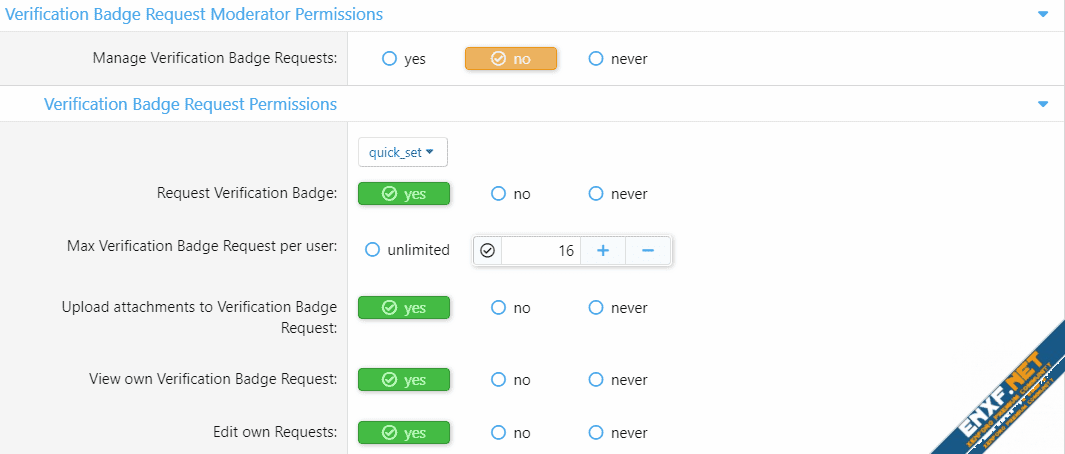Click the check icon beside the number field
This screenshot has height=454, width=1065.
488,251
